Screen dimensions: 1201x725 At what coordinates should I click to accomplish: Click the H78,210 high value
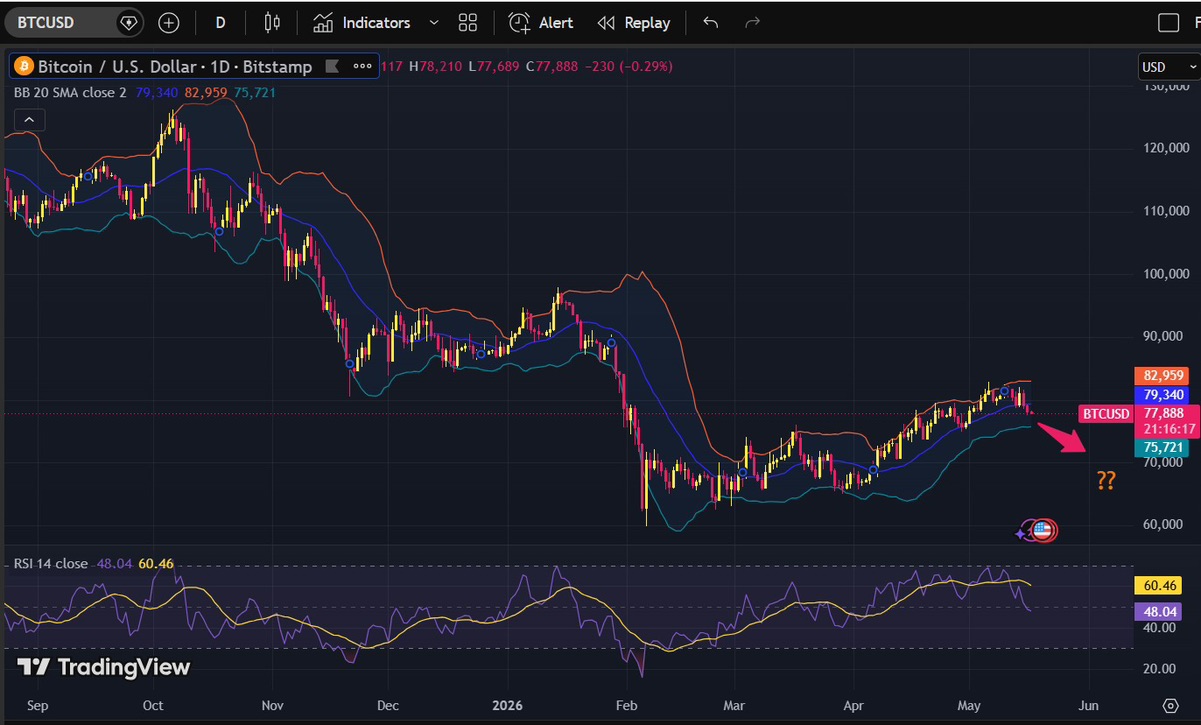click(x=435, y=66)
